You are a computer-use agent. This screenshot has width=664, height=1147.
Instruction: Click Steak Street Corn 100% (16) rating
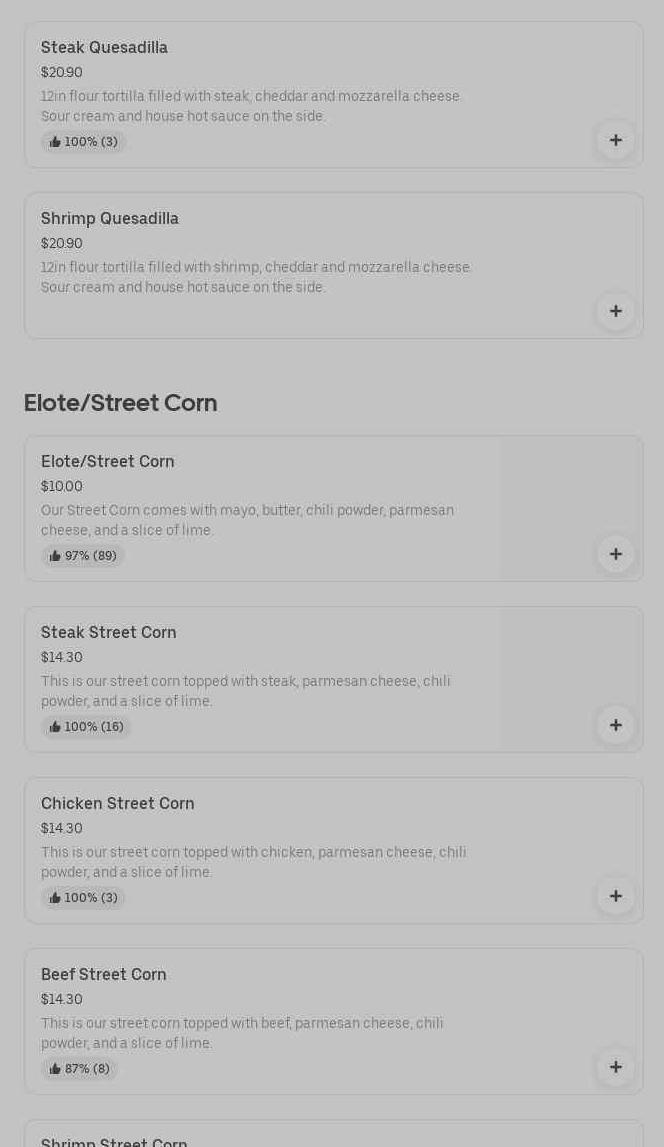(x=86, y=727)
